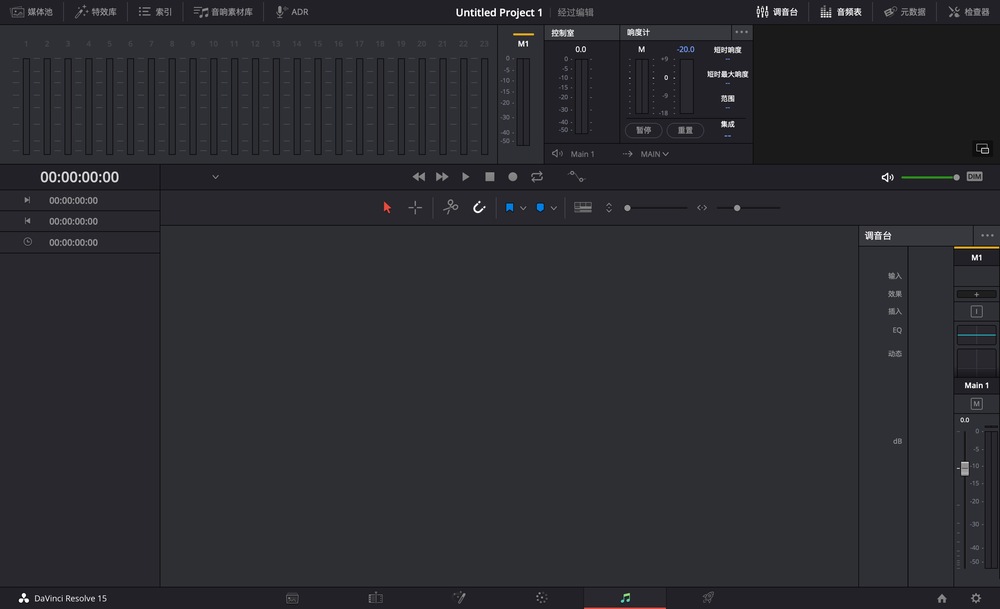Toggle the 调音台 mixer button in top bar

click(x=777, y=11)
